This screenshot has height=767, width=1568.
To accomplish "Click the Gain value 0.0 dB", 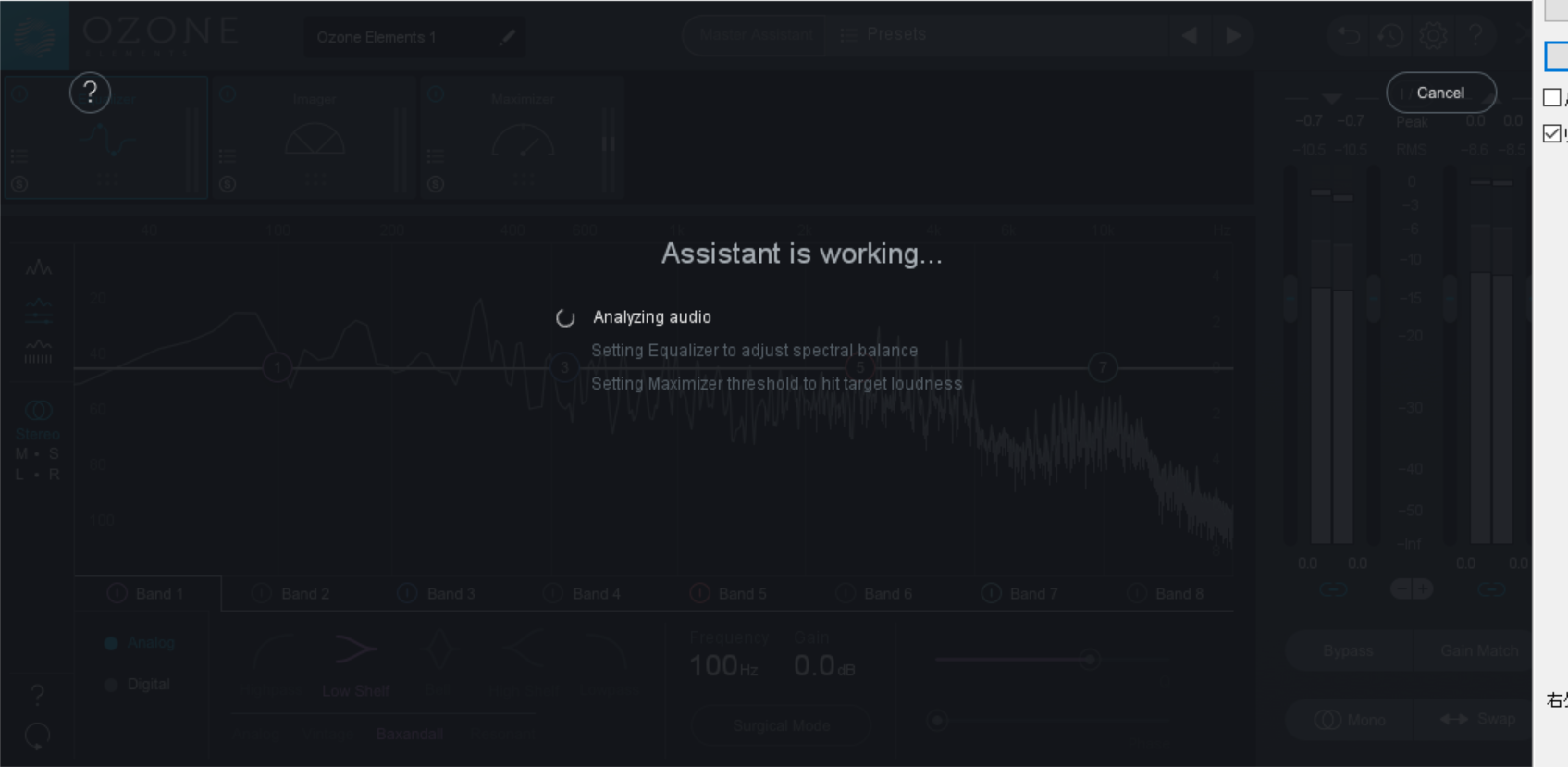I will pos(824,665).
